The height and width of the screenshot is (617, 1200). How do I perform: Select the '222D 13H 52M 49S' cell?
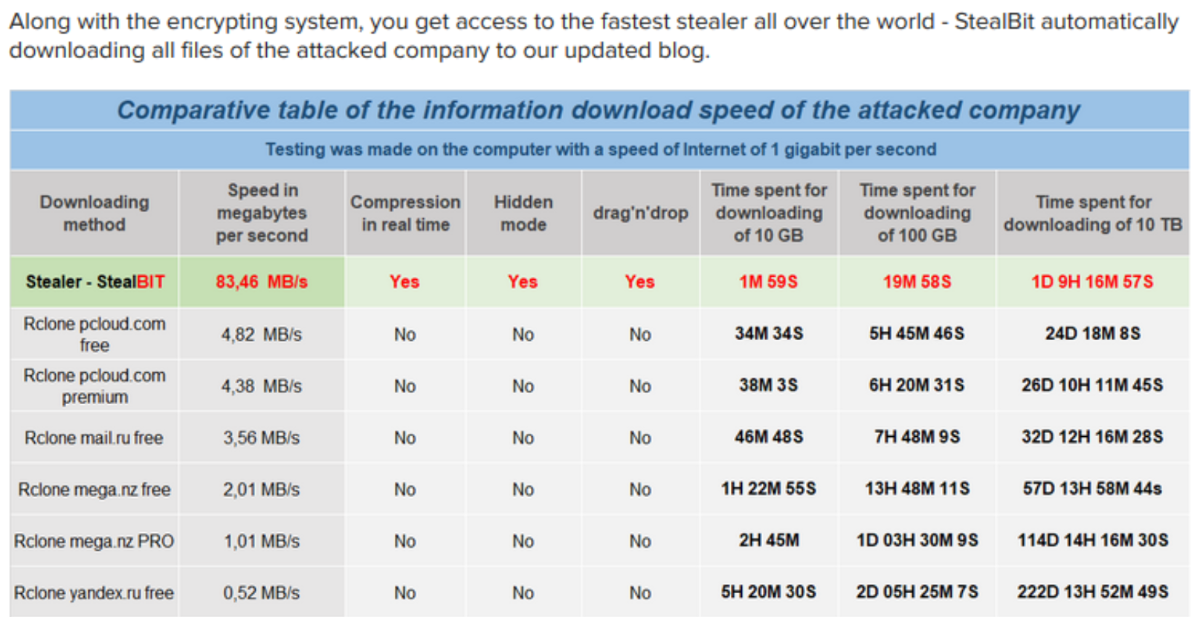pos(1092,592)
